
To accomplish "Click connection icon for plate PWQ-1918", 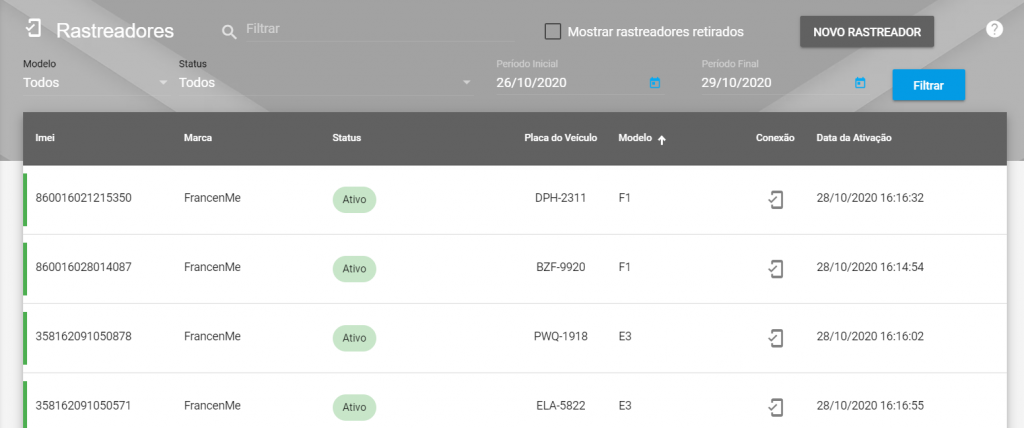I will pos(775,338).
